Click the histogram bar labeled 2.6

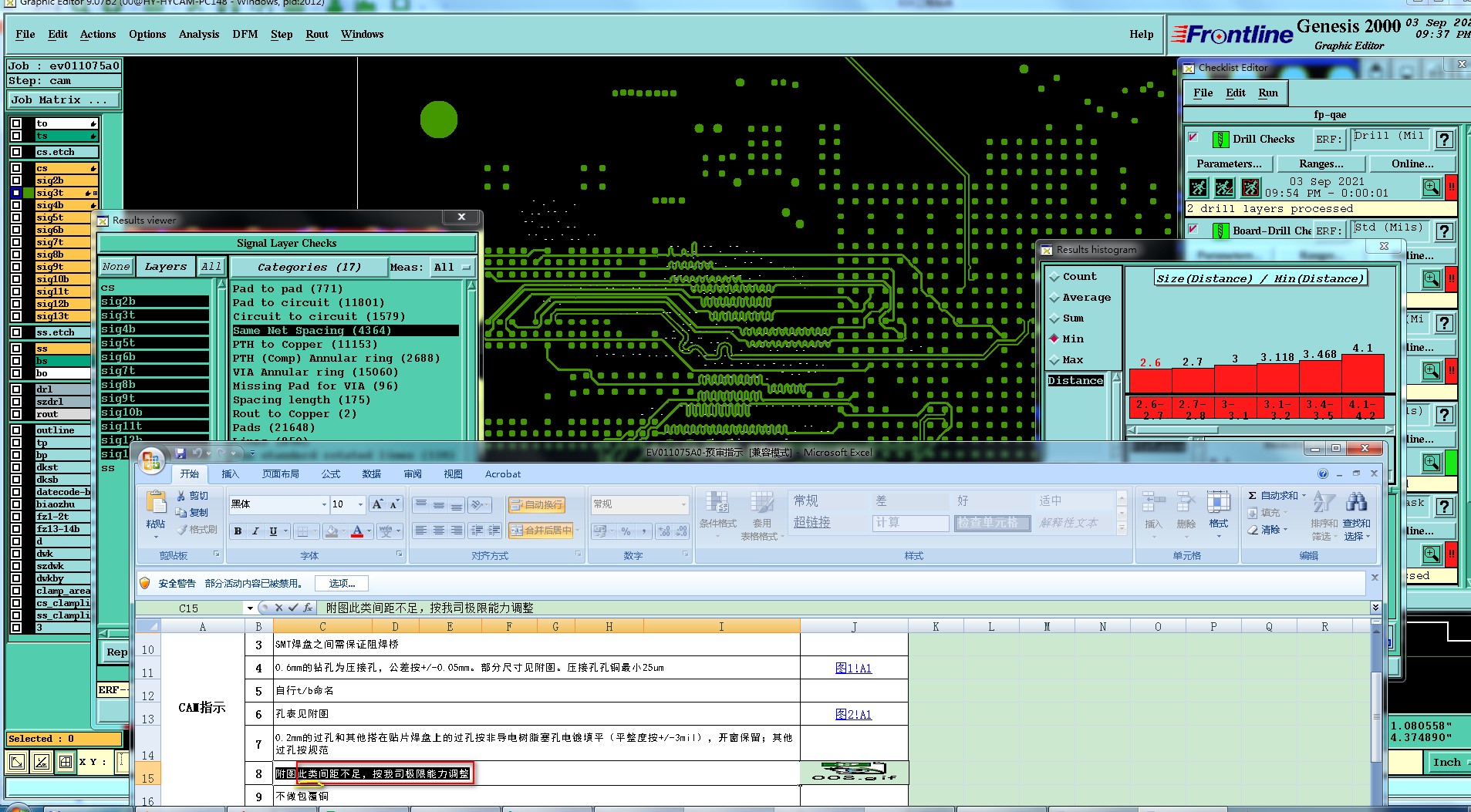(x=1151, y=381)
